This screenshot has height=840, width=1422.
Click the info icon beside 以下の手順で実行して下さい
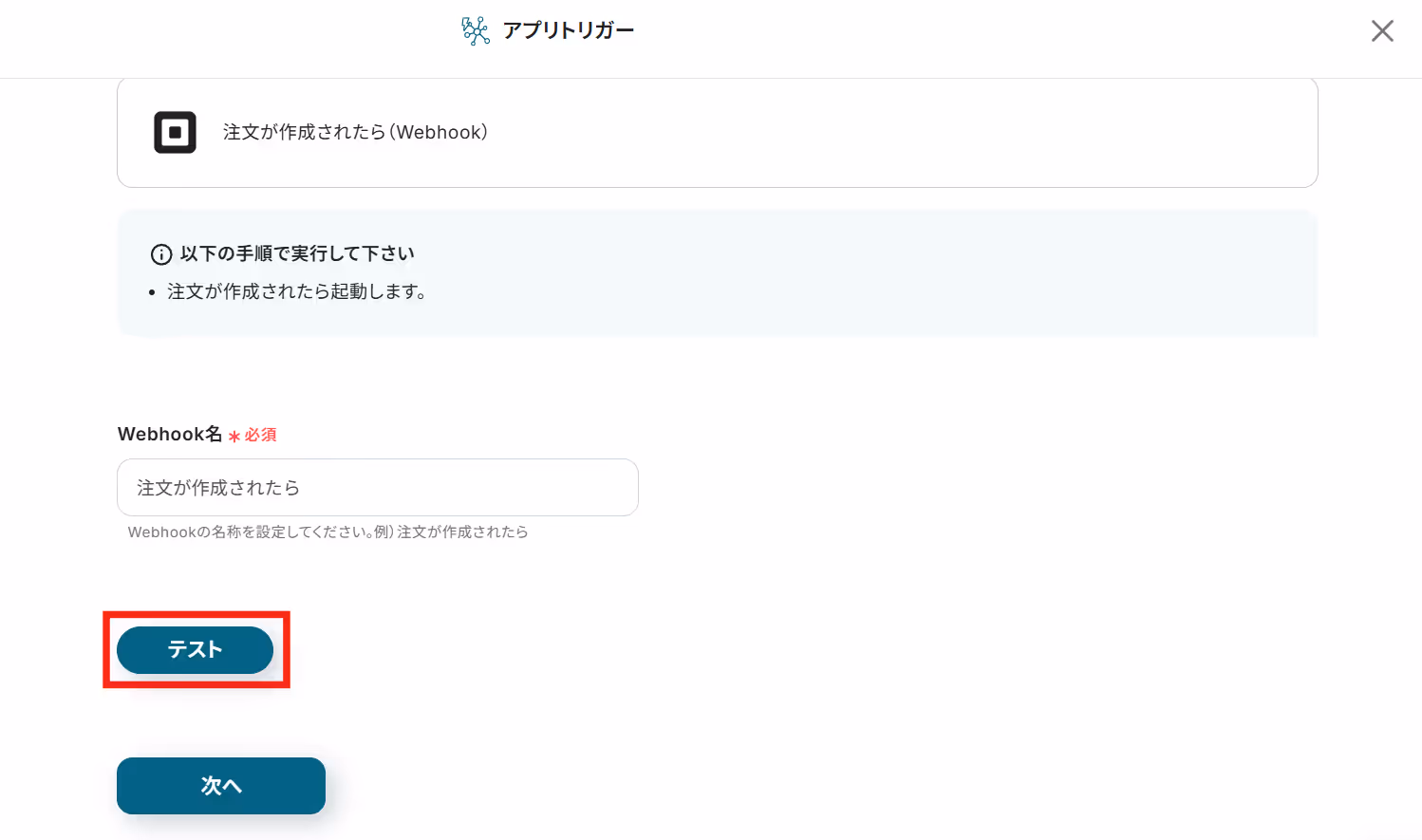coord(161,254)
